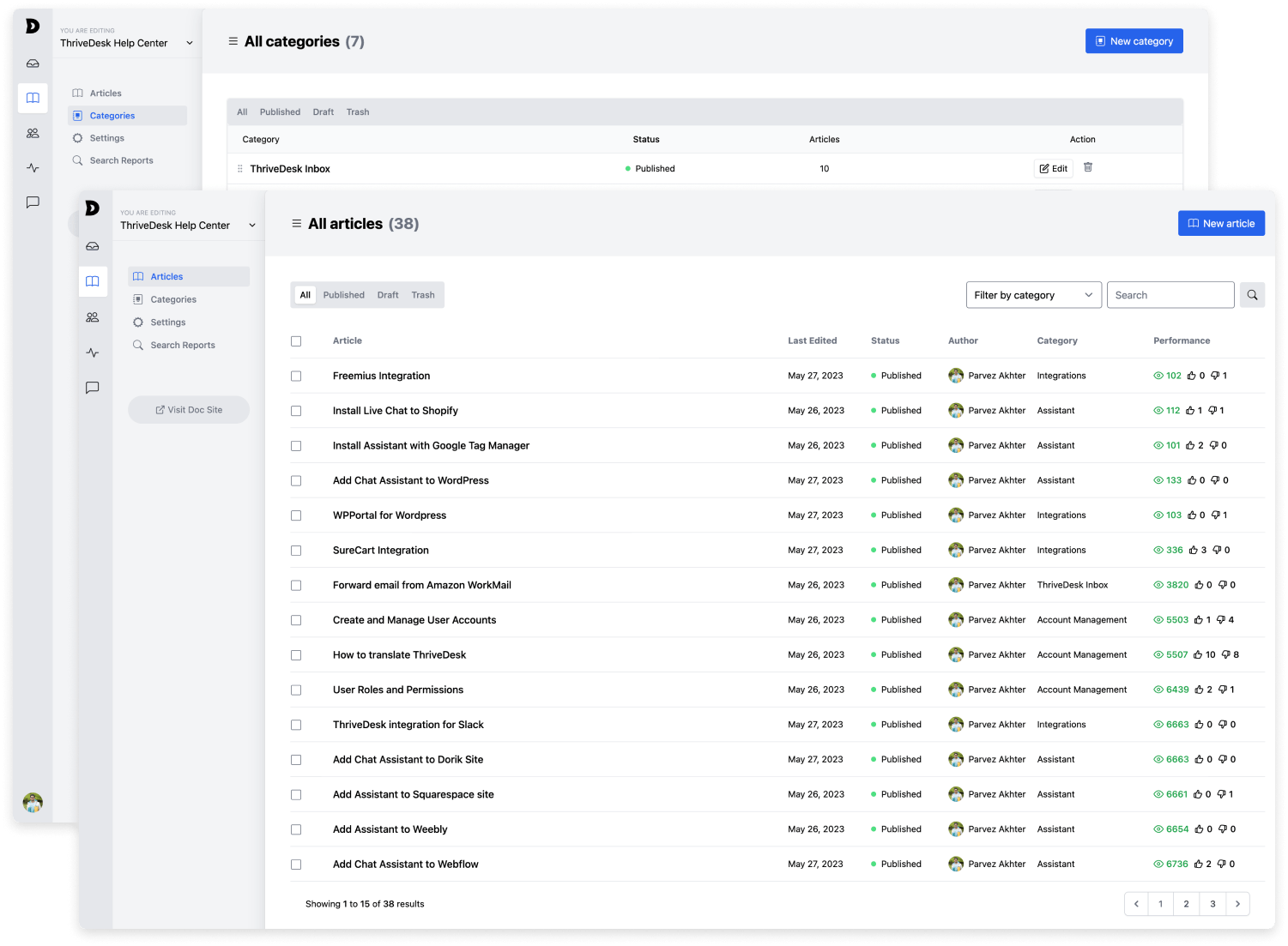
Task: Go to page 2 of results
Action: coord(1187,904)
